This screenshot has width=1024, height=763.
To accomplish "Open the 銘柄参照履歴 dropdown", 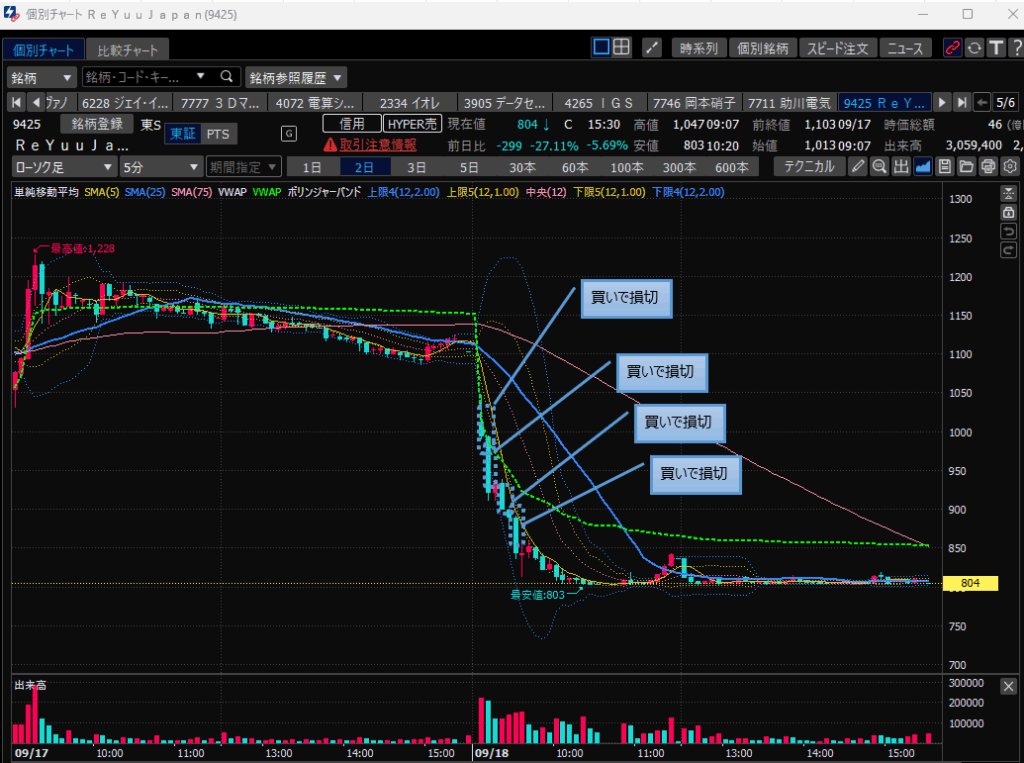I will (296, 77).
